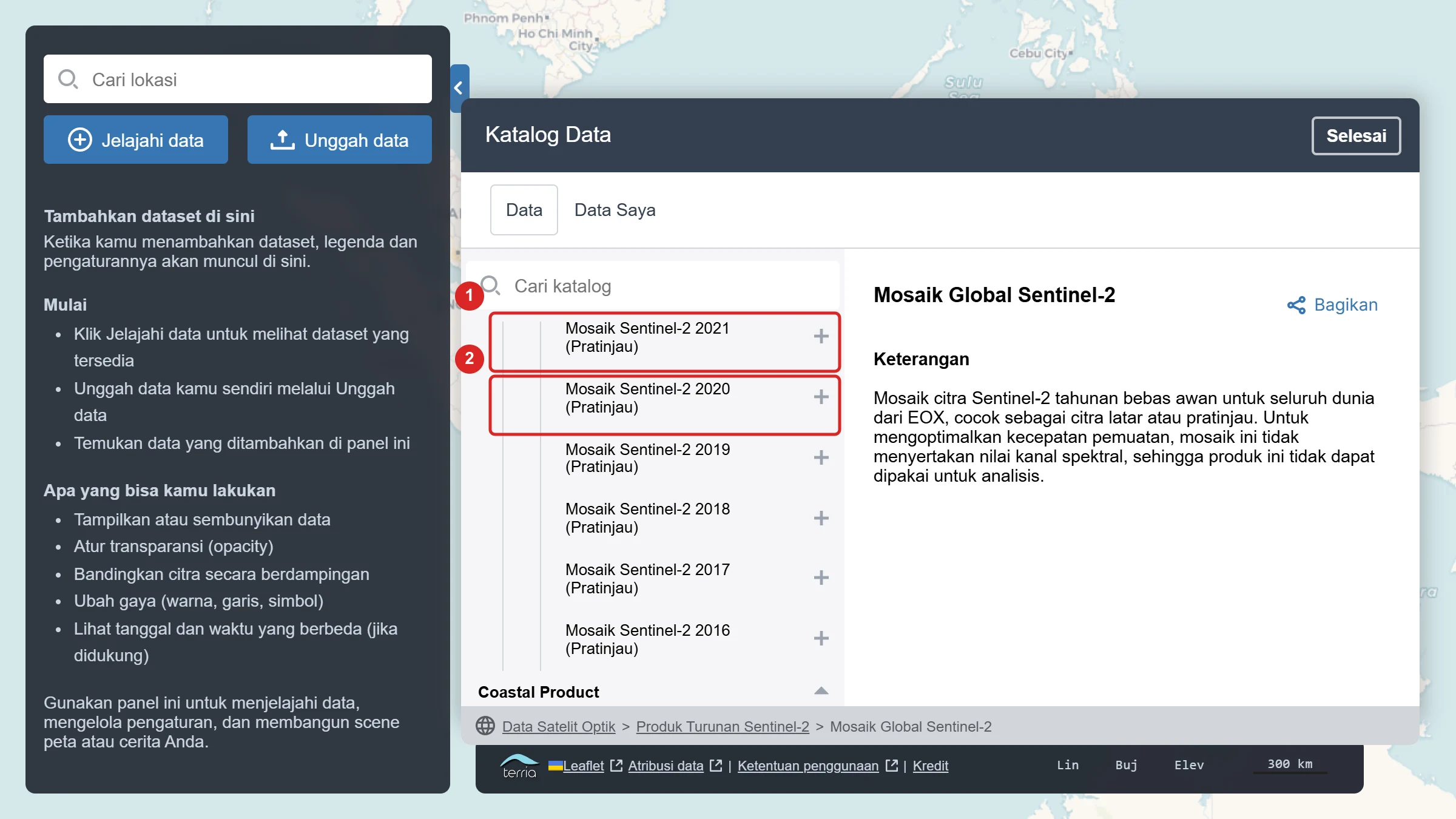Select Mosaik Sentinel-2 2018 (Pratinjau) item
Screen dimensions: 1456x819
click(x=647, y=518)
